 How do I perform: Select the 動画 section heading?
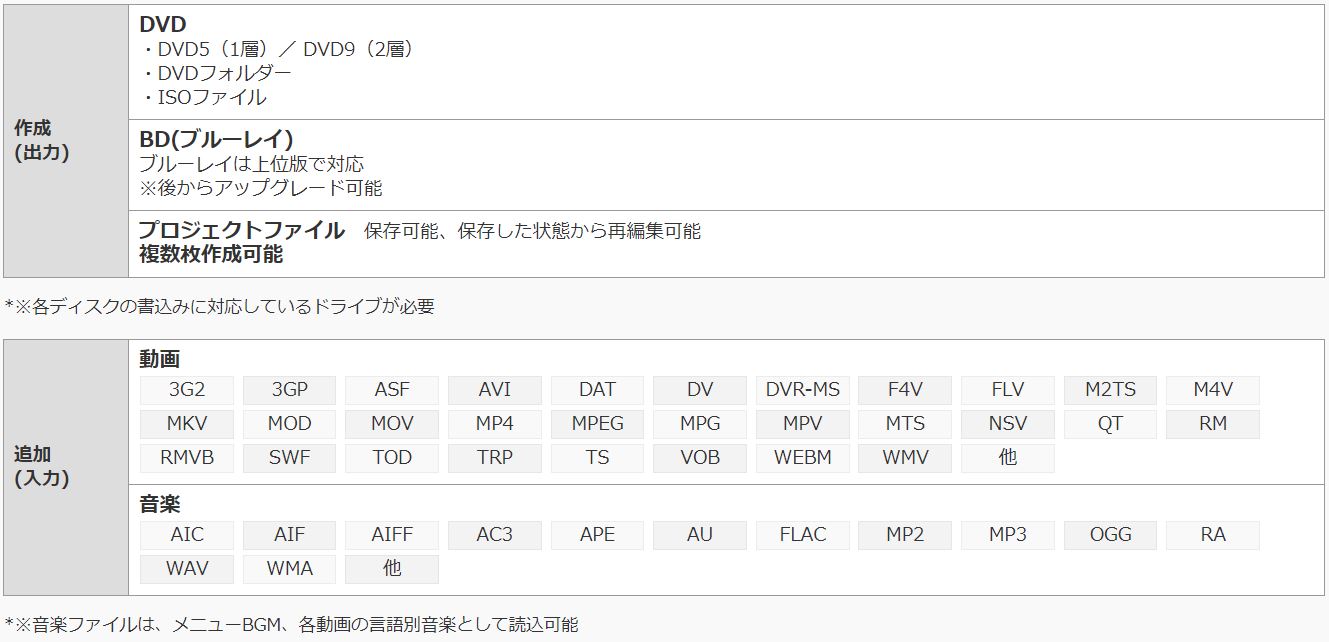tap(160, 360)
